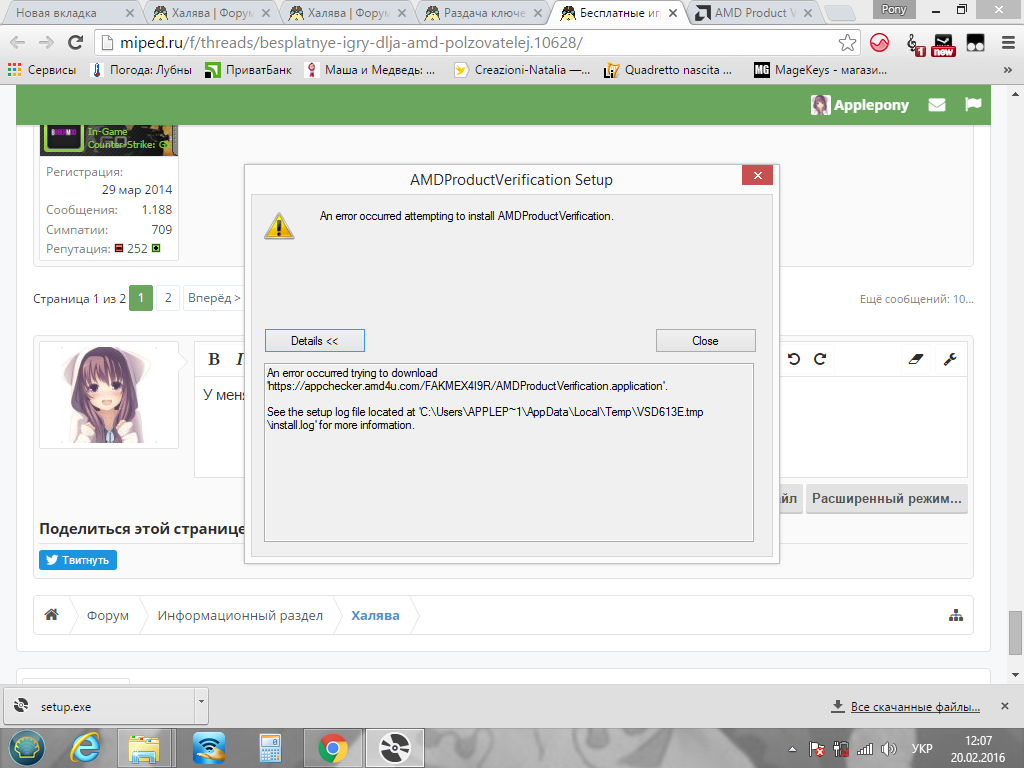The width and height of the screenshot is (1024, 768).
Task: Open setup.exe download item
Action: pyautogui.click(x=98, y=706)
